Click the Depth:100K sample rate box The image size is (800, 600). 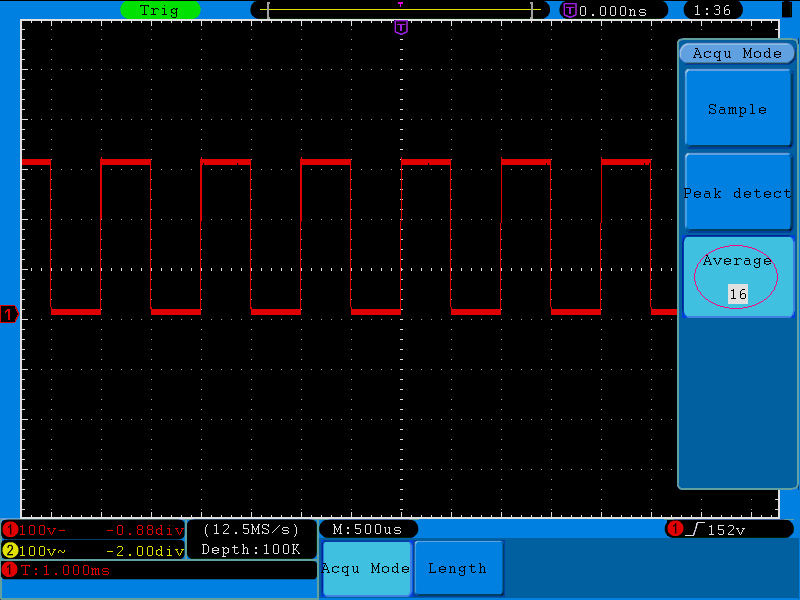252,539
